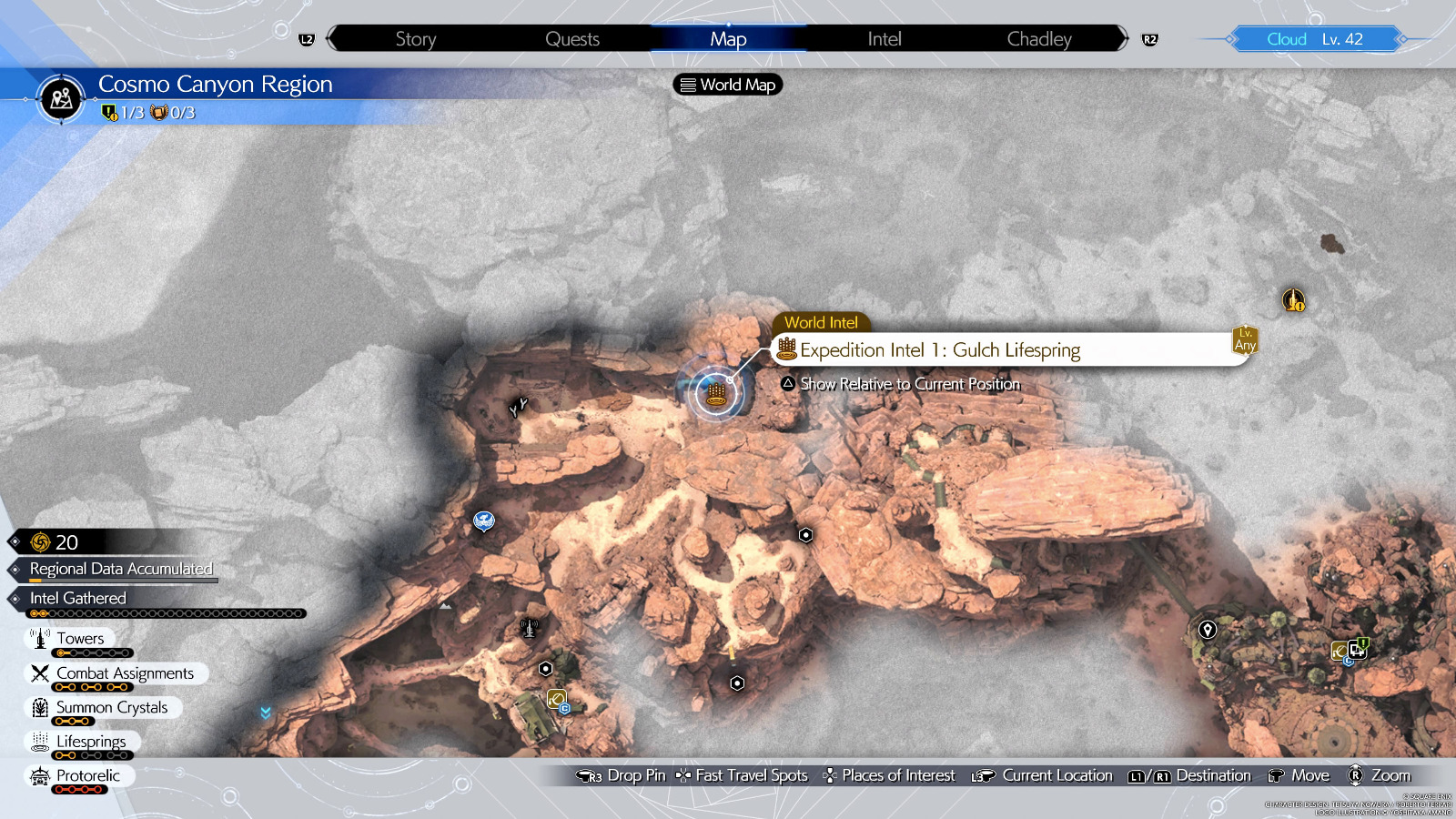Select the Towers tracker icon in the sidebar
This screenshot has height=819, width=1456.
click(x=40, y=638)
